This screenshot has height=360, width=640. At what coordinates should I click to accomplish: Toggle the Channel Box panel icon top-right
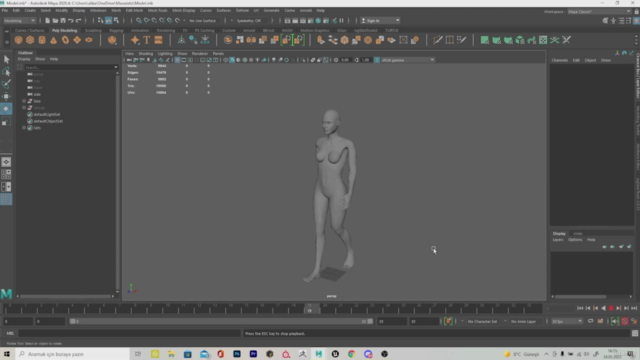point(636,20)
